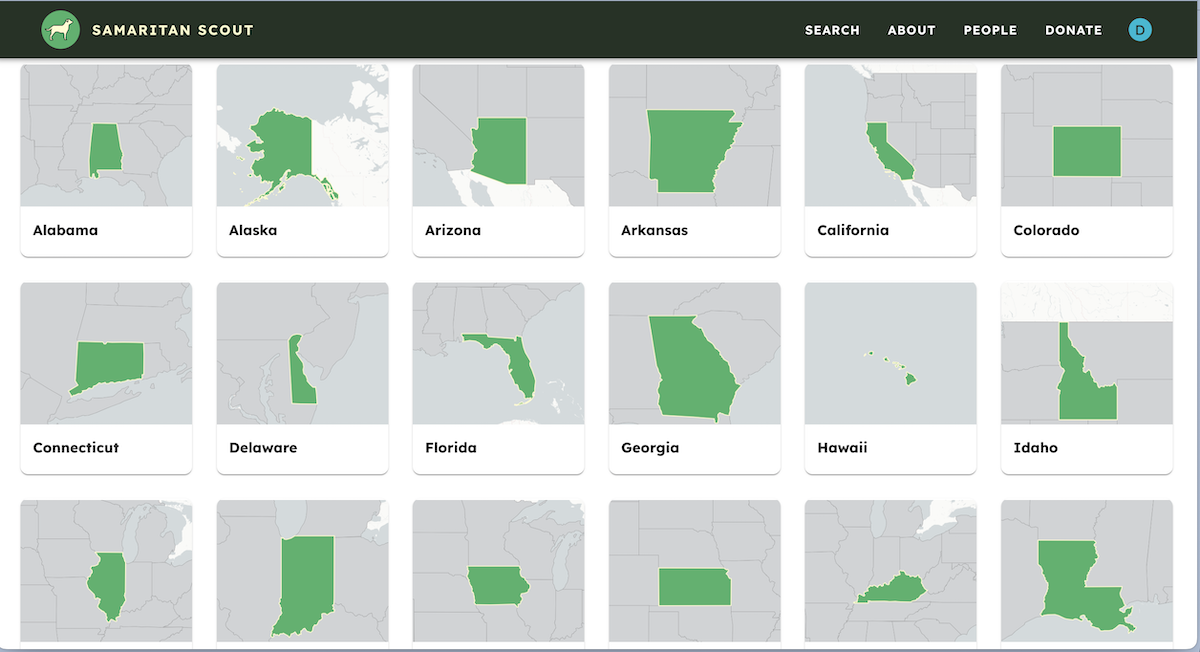
Task: Select the Louisiana map thumbnail
Action: point(1086,572)
